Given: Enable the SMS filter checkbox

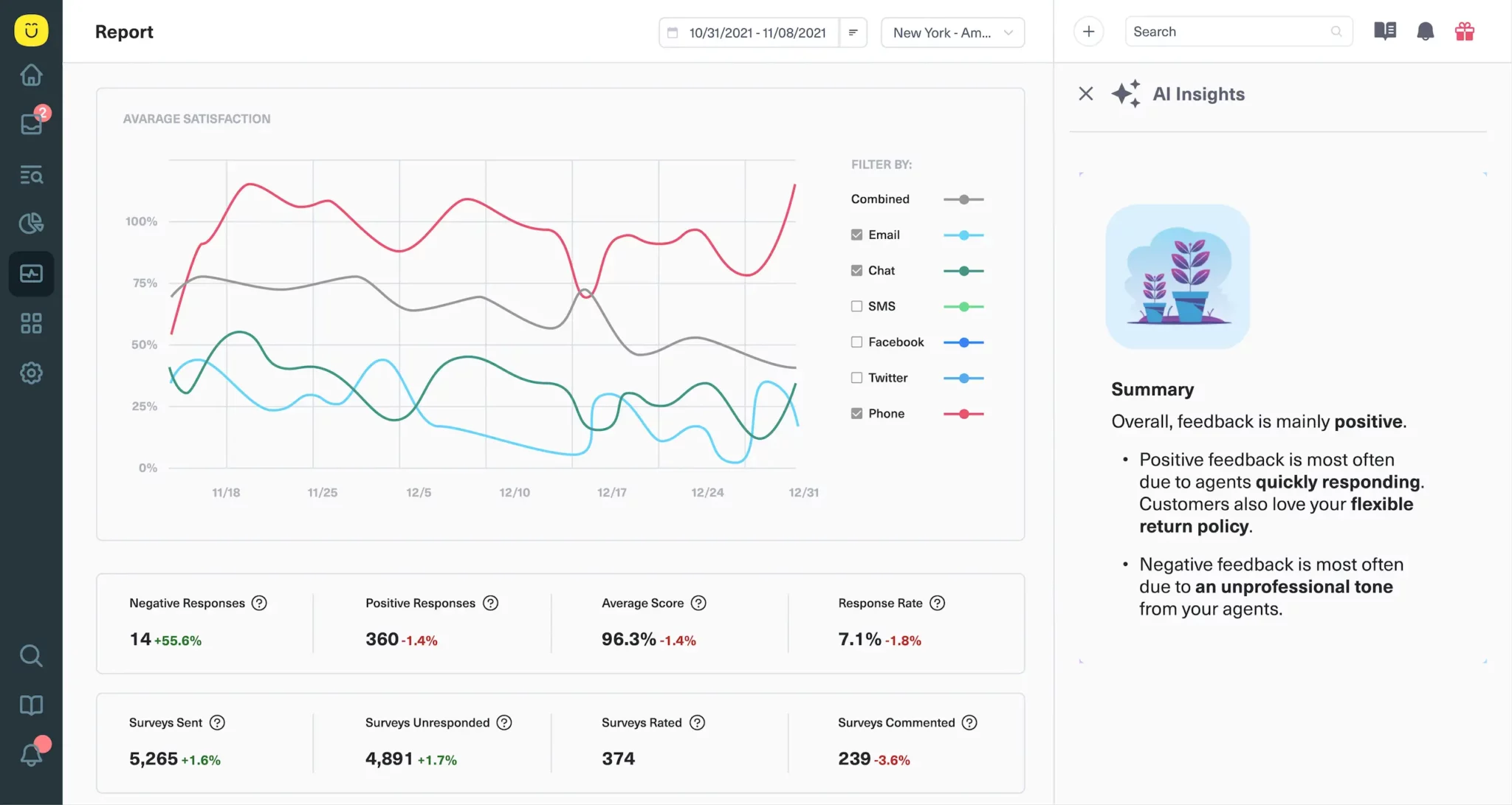Looking at the screenshot, I should tap(856, 306).
